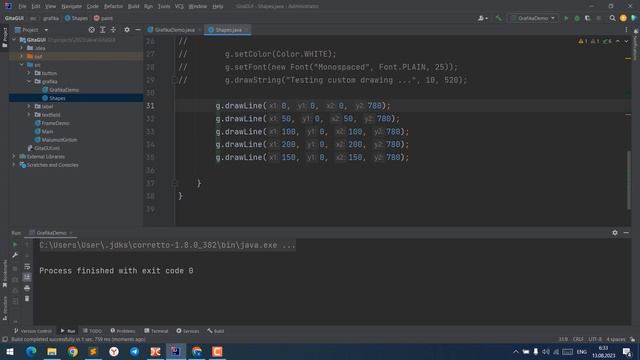The height and width of the screenshot is (360, 640).
Task: Hide the Project tool window
Action: coord(138,30)
